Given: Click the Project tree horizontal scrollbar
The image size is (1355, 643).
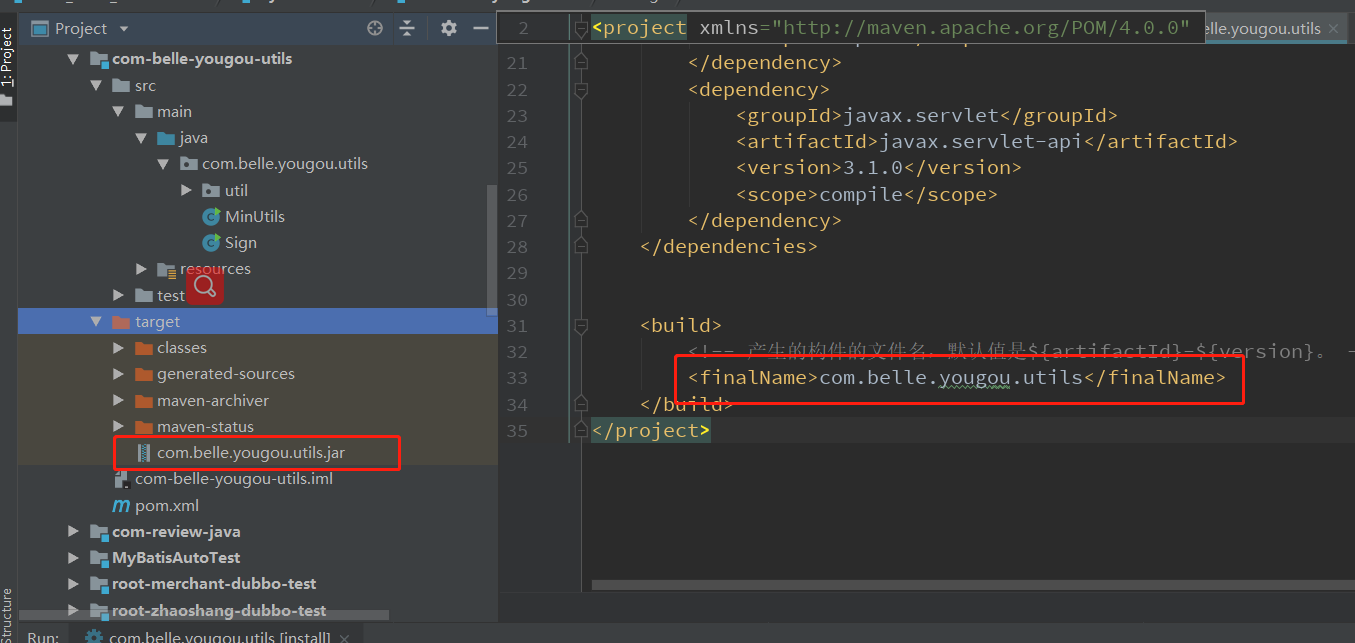Looking at the screenshot, I should click(x=204, y=615).
